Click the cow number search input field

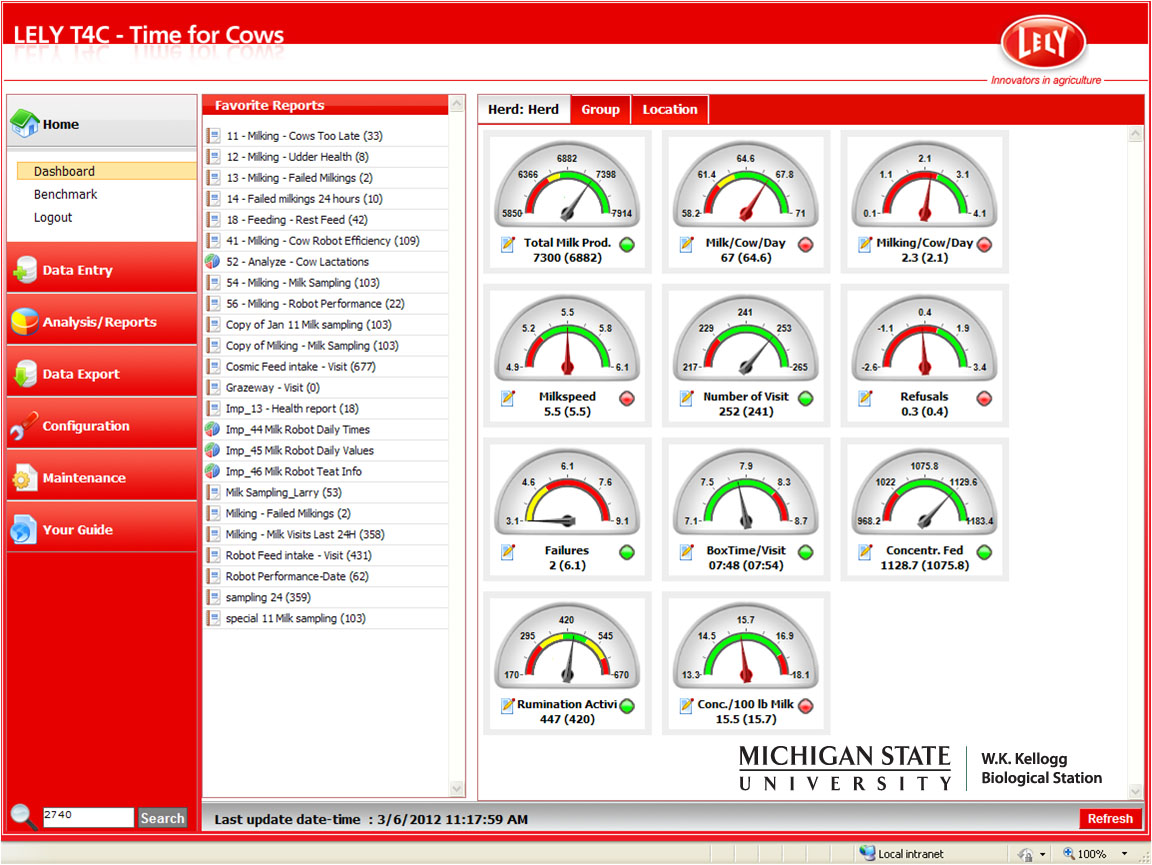[x=88, y=817]
